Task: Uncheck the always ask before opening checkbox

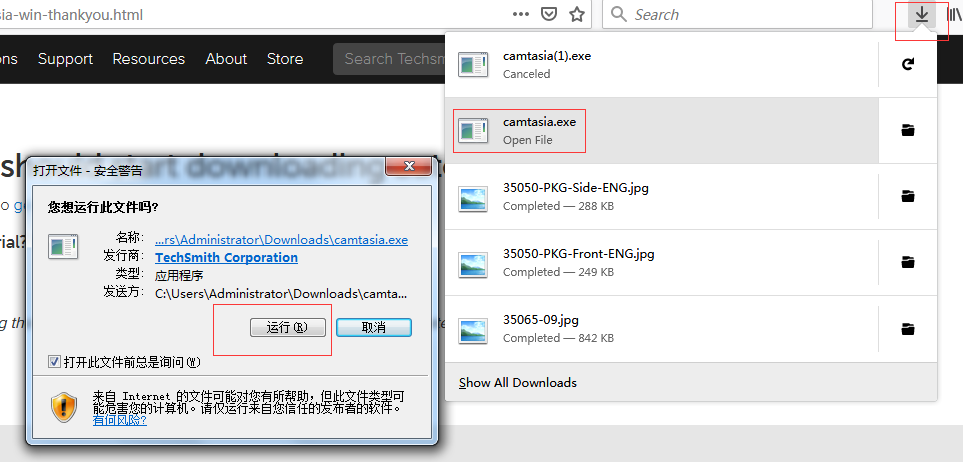Action: pyautogui.click(x=55, y=362)
